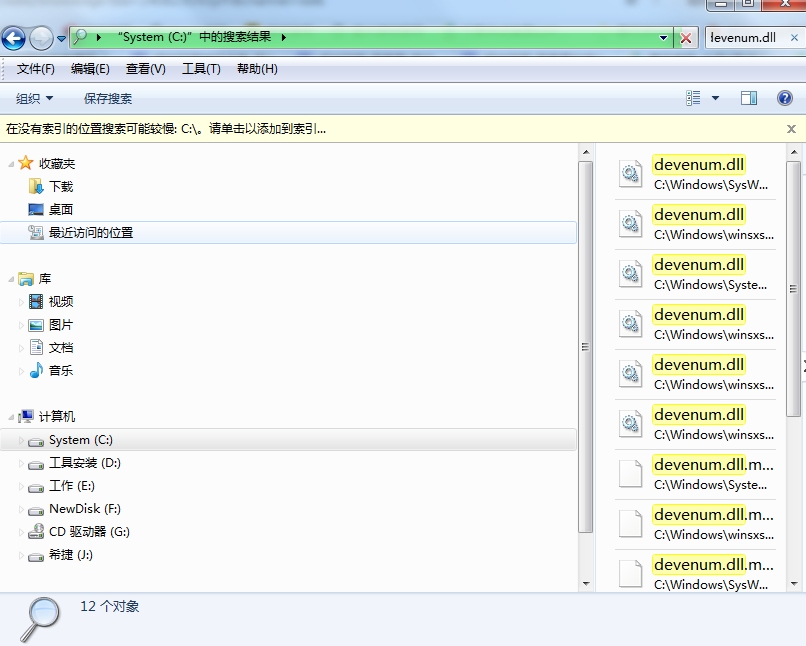The image size is (806, 646).
Task: Open the 组织 dropdown
Action: tap(34, 98)
